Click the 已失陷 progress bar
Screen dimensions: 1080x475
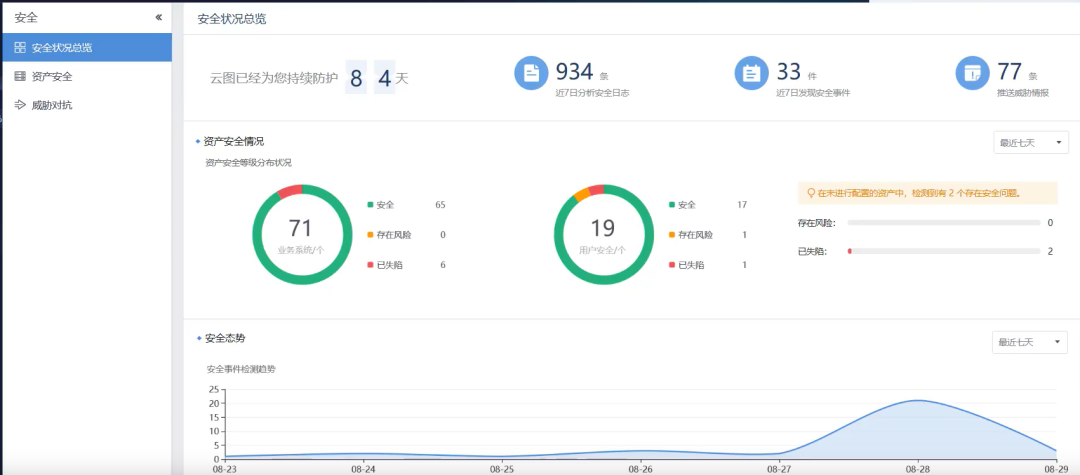click(943, 251)
